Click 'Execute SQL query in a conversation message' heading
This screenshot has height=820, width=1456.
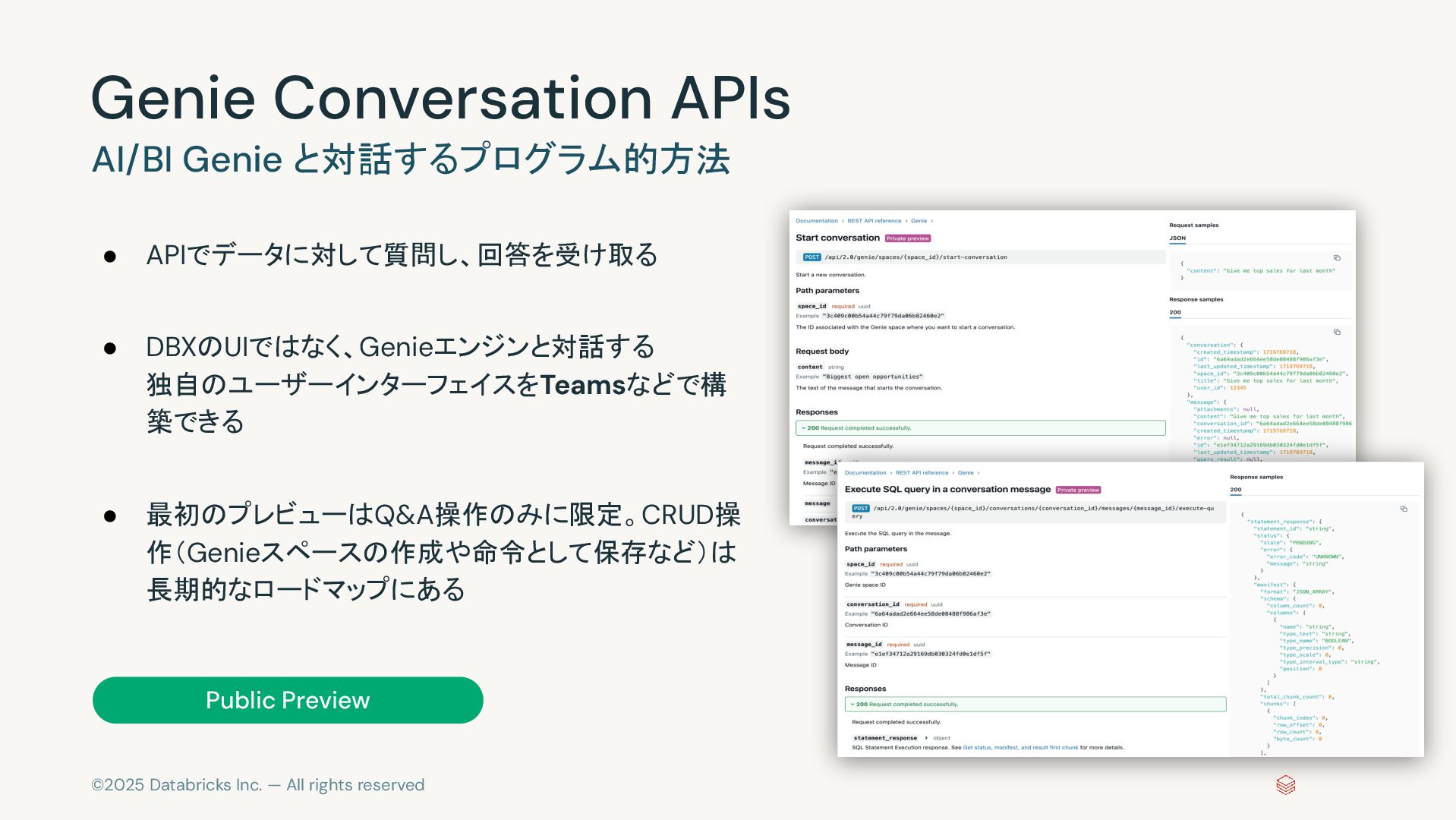[x=947, y=490]
